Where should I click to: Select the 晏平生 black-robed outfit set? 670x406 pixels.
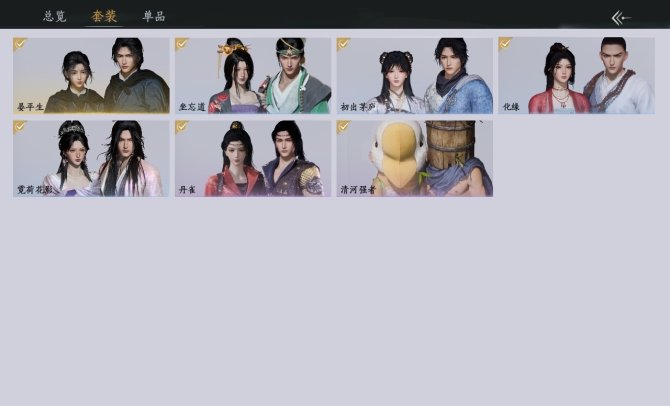[x=91, y=76]
